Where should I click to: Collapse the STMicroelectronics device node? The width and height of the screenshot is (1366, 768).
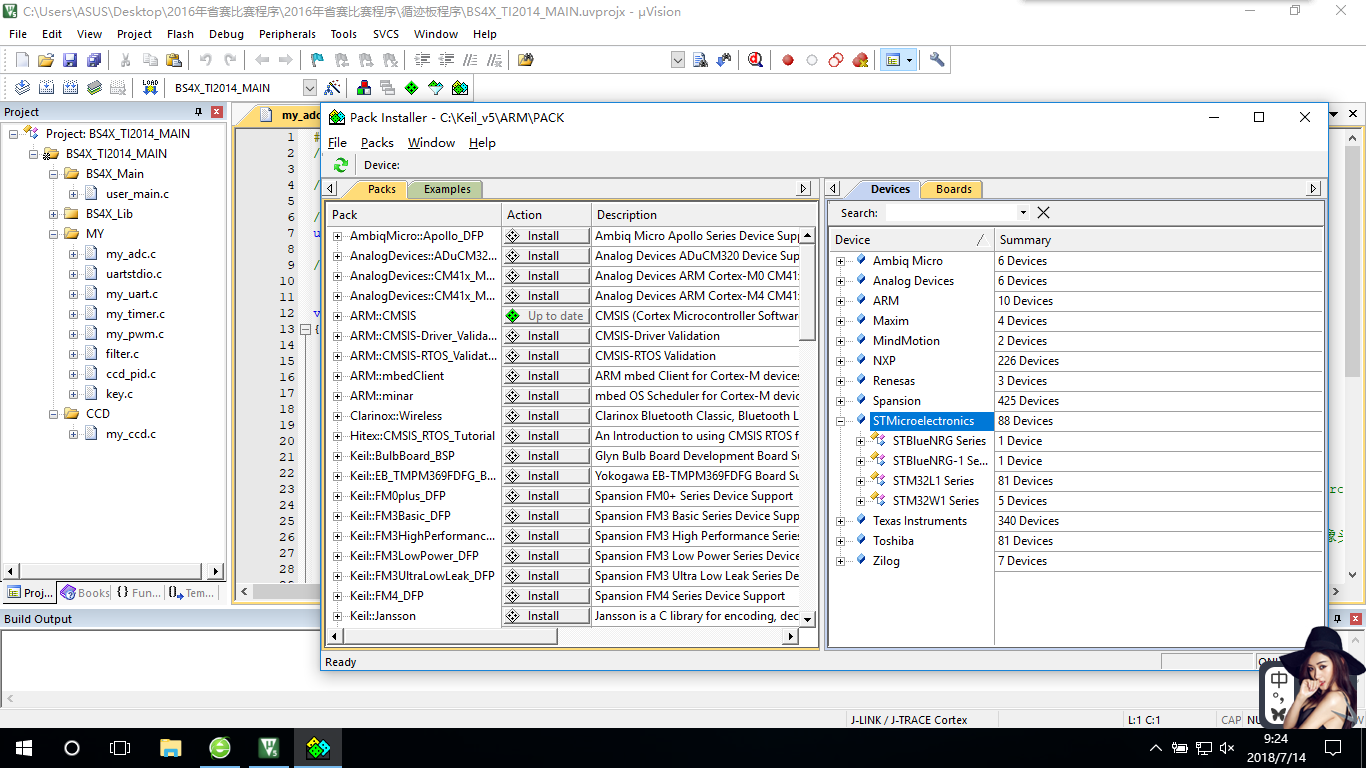pyautogui.click(x=841, y=421)
